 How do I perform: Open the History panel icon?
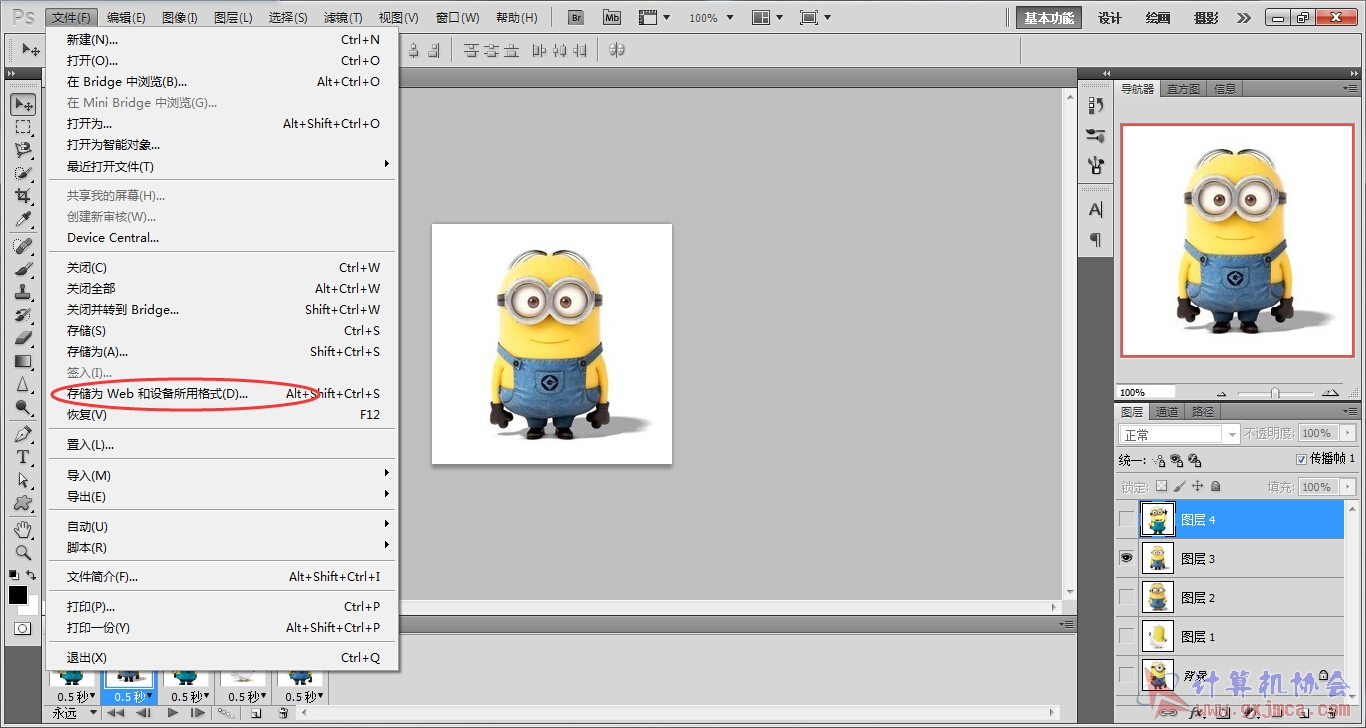pos(1096,106)
